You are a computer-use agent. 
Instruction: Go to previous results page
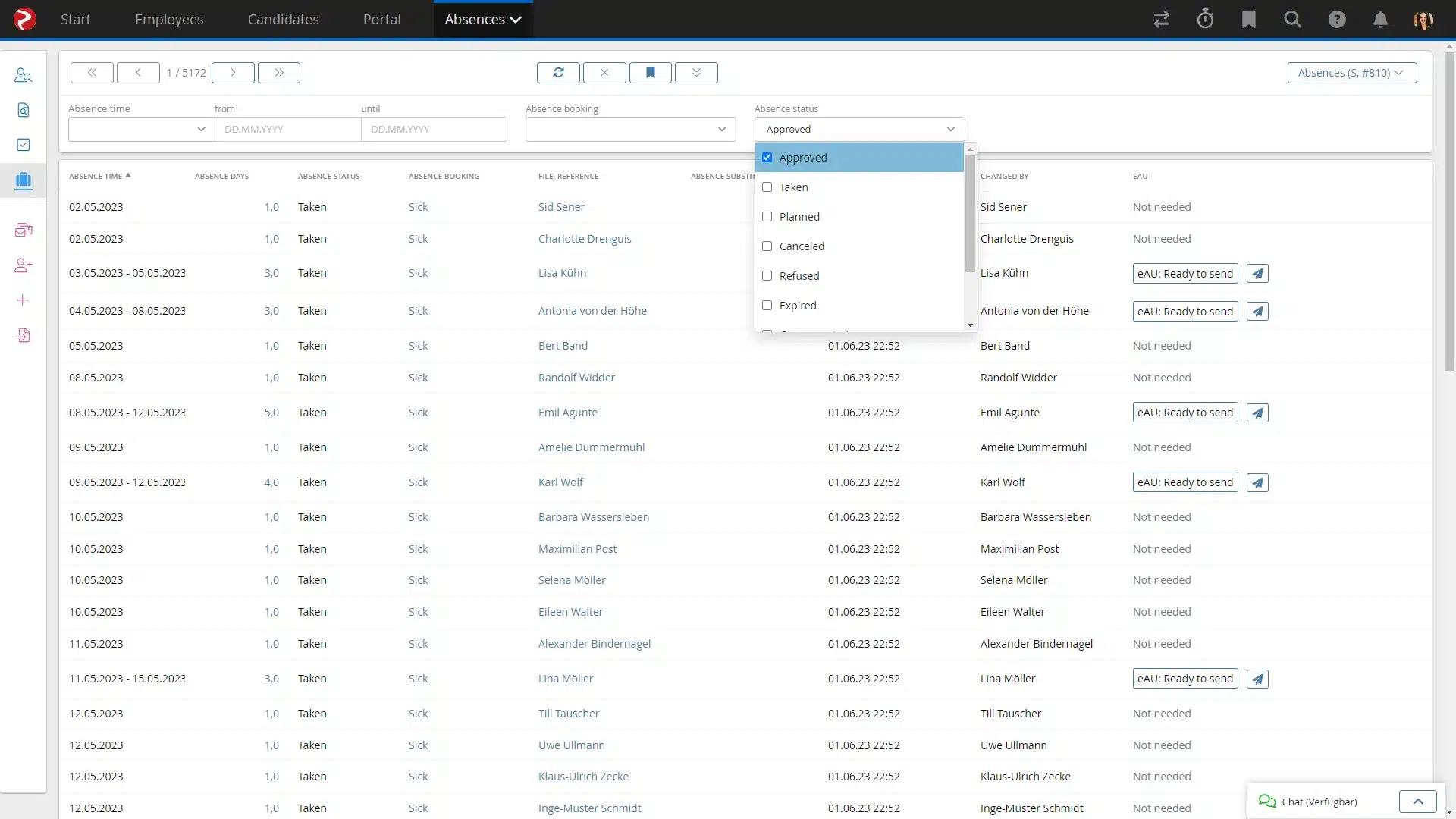point(138,73)
